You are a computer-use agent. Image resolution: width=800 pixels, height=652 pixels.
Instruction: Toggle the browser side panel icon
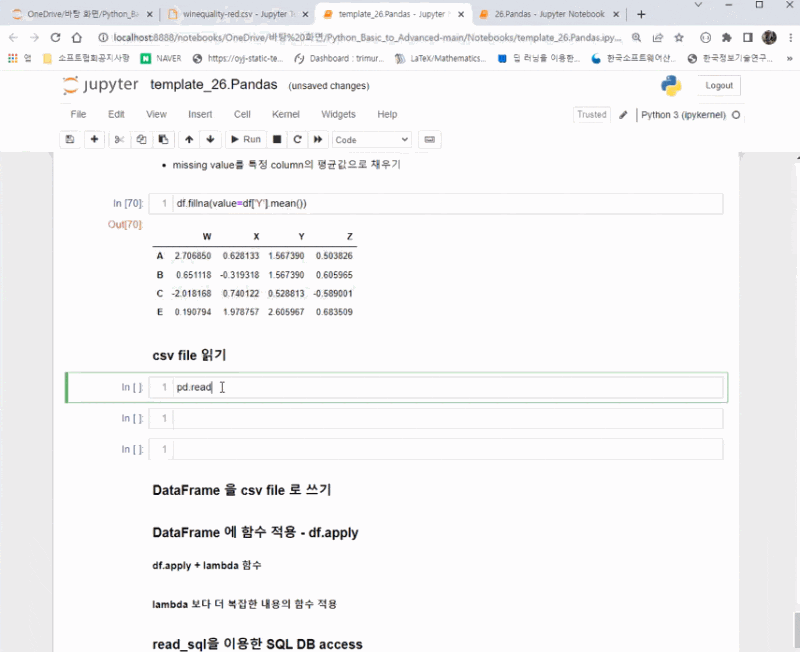click(x=748, y=37)
